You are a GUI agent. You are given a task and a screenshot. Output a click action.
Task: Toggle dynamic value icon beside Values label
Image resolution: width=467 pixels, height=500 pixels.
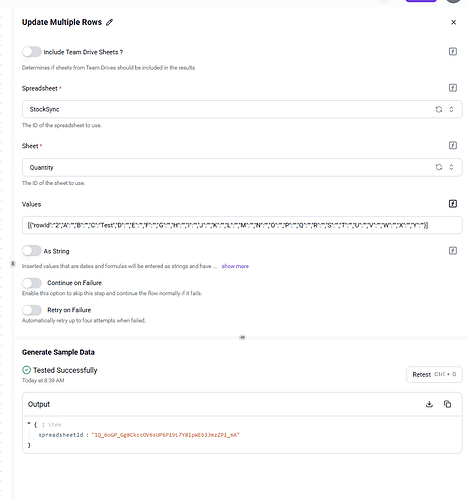pyautogui.click(x=452, y=204)
